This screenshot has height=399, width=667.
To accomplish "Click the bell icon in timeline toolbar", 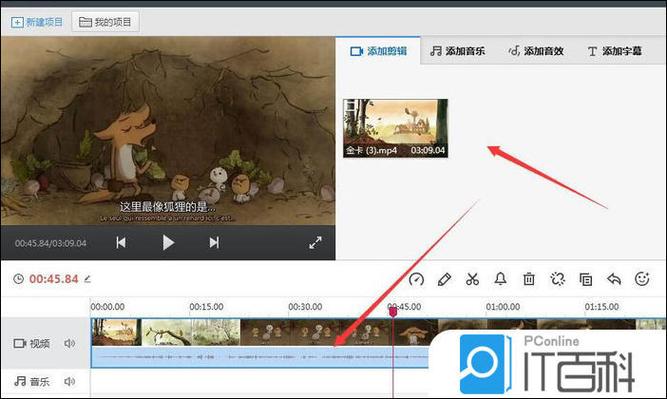I will click(500, 279).
